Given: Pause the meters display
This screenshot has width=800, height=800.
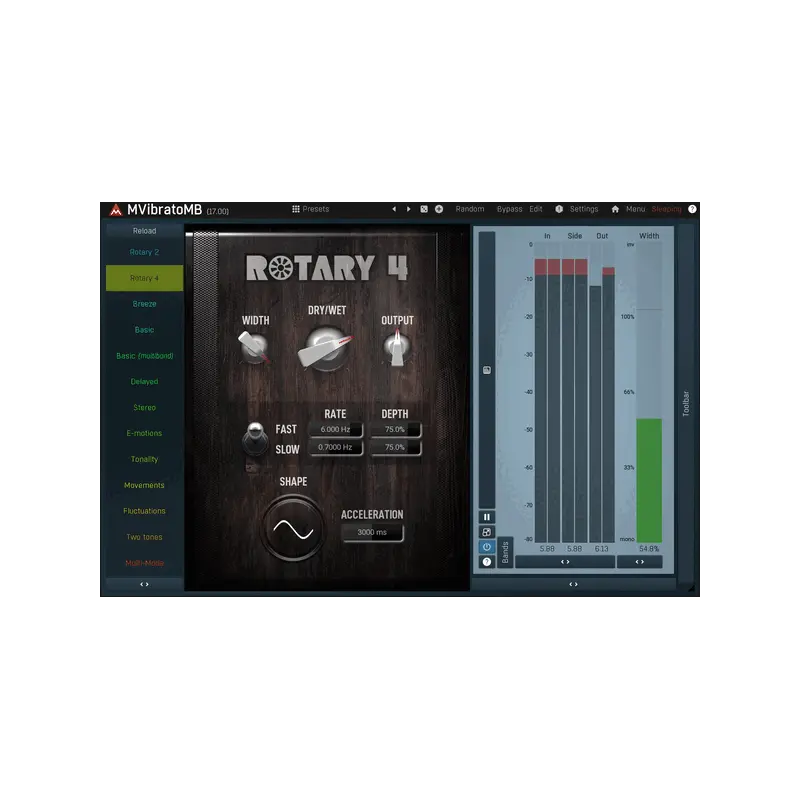Looking at the screenshot, I should (x=487, y=517).
